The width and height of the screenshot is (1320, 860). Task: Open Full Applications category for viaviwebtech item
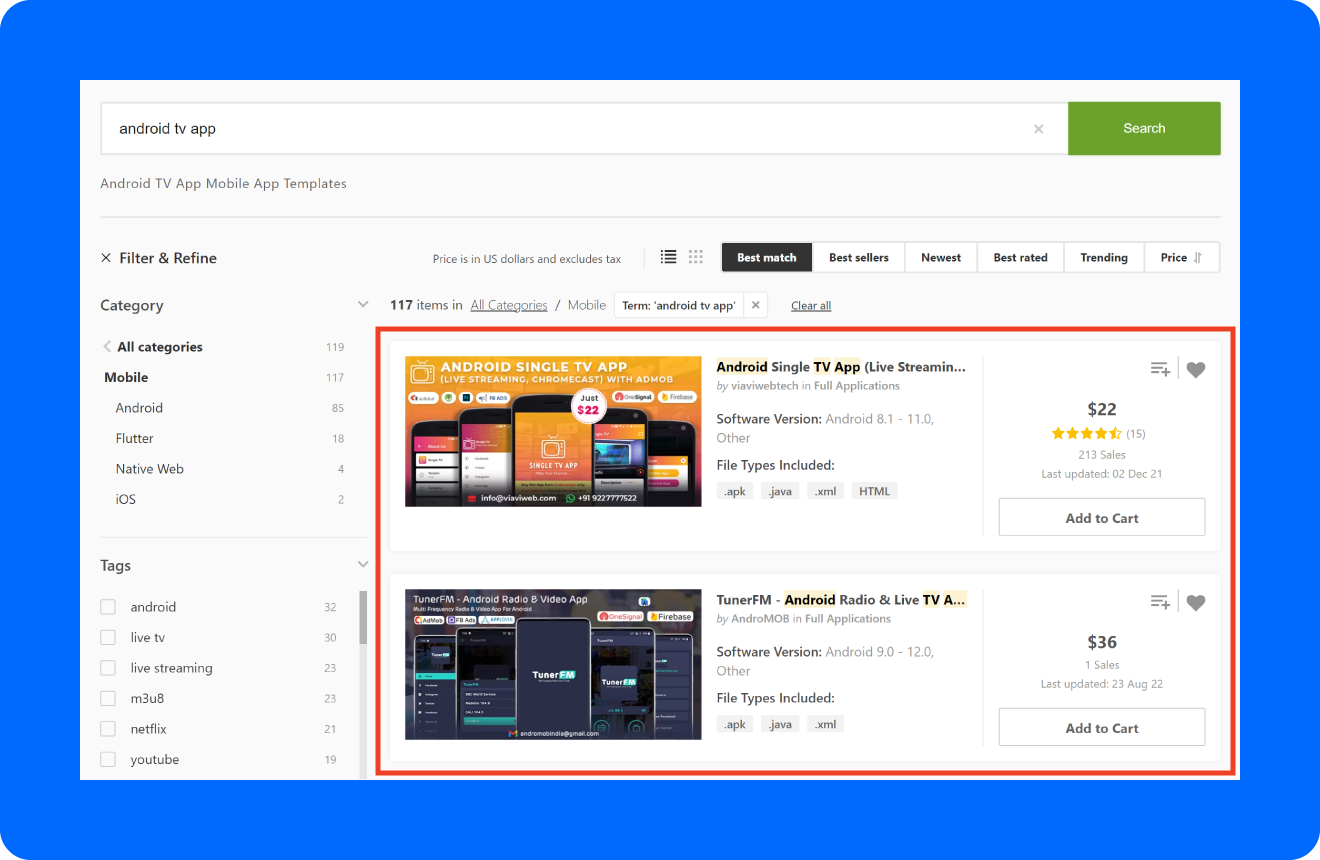857,386
